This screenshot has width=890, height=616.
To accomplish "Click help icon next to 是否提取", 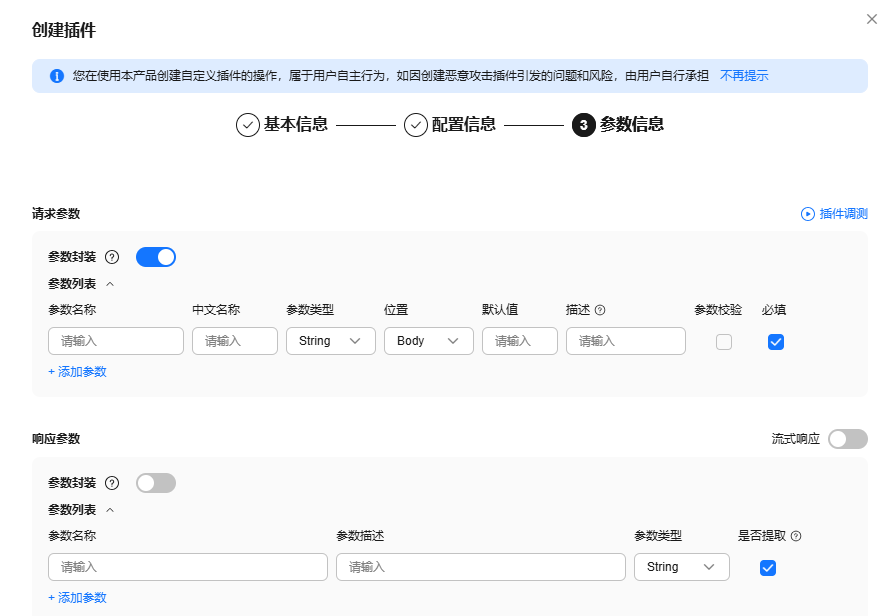I will click(x=796, y=536).
